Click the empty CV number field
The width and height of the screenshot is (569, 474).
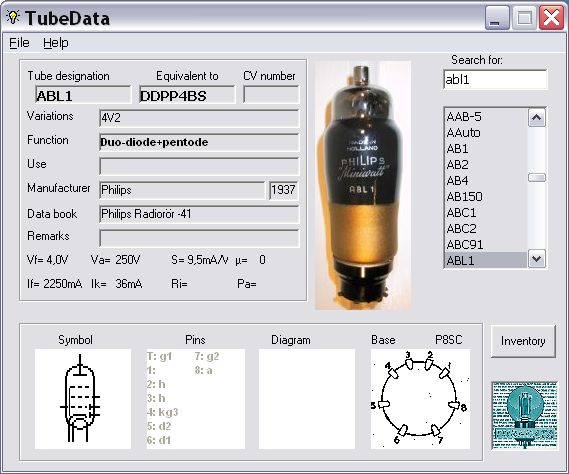(x=271, y=95)
